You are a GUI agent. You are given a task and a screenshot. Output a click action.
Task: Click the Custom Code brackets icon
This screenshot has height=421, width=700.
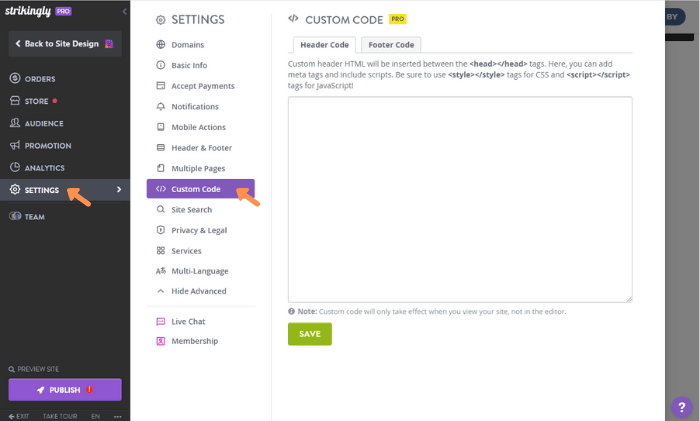pyautogui.click(x=161, y=189)
